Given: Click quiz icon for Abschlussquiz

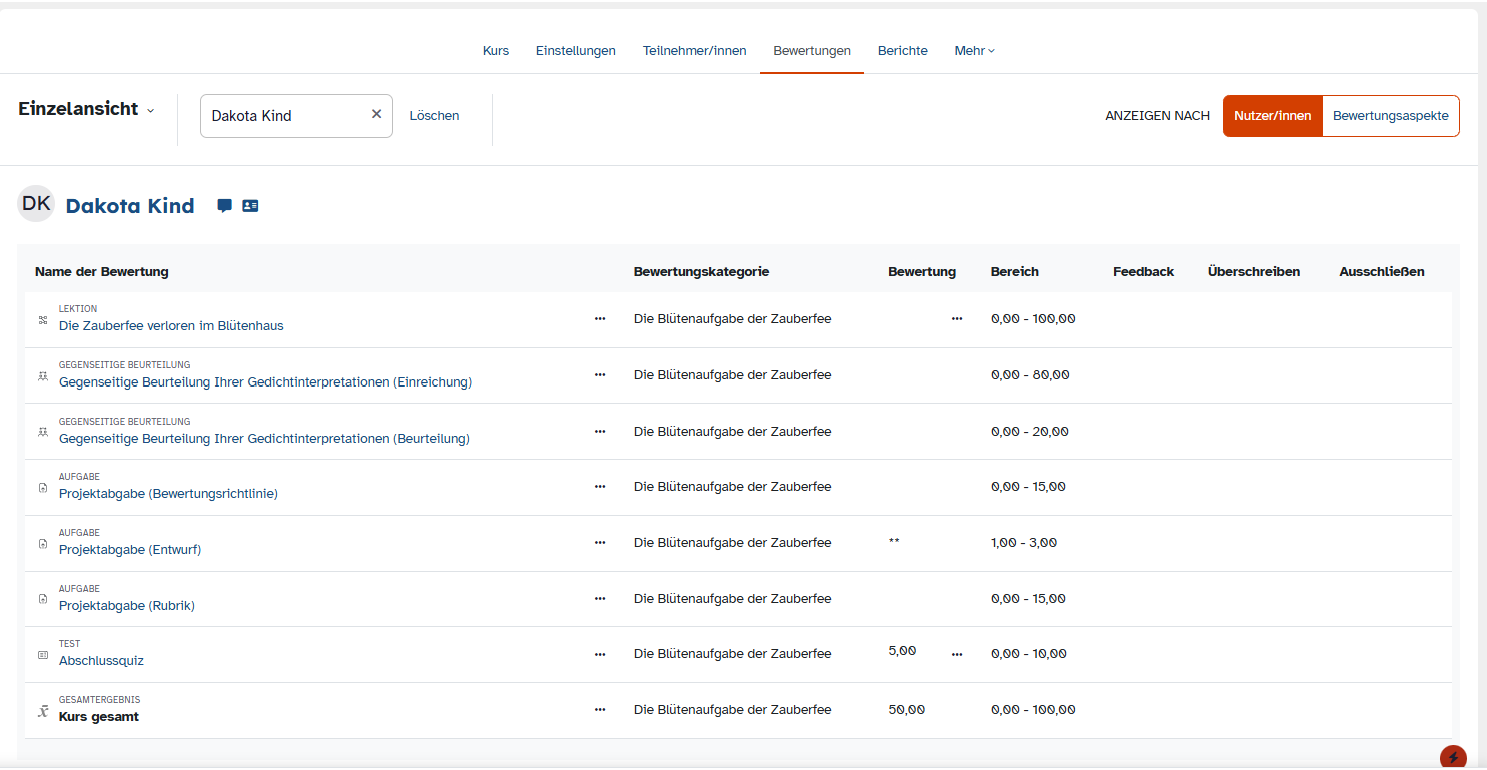Looking at the screenshot, I should [43, 655].
